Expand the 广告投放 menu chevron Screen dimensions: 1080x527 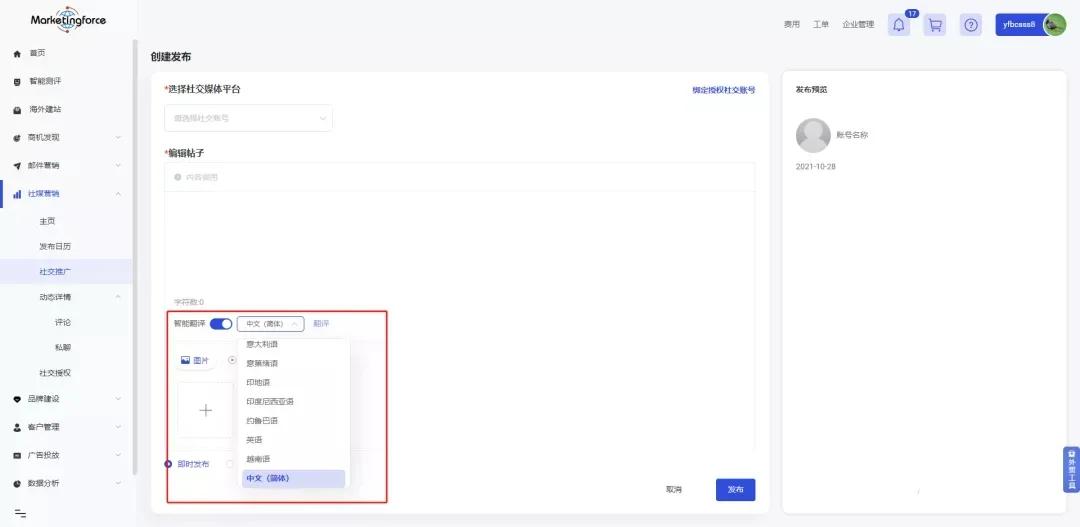tap(118, 455)
